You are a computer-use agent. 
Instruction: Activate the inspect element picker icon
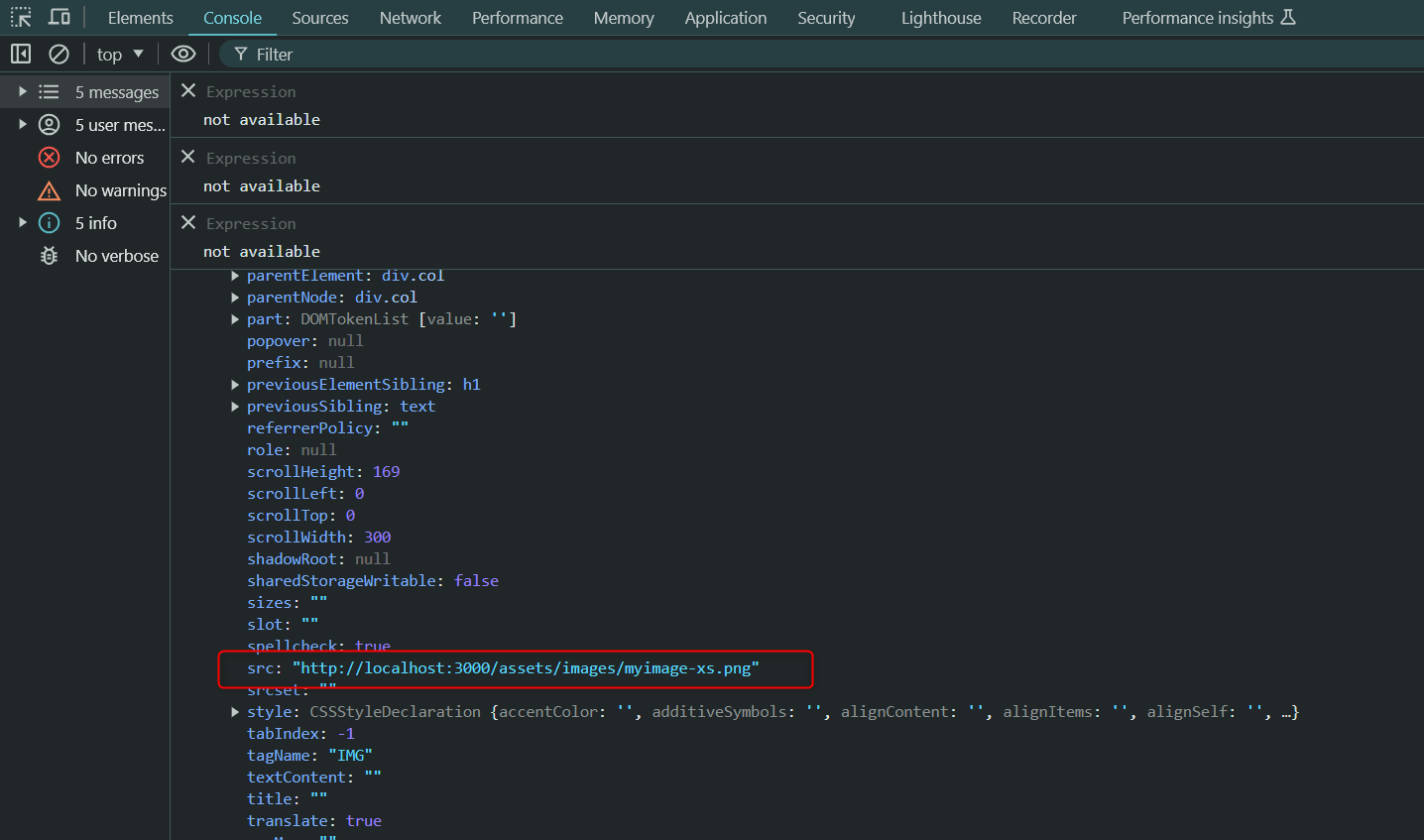coord(21,17)
